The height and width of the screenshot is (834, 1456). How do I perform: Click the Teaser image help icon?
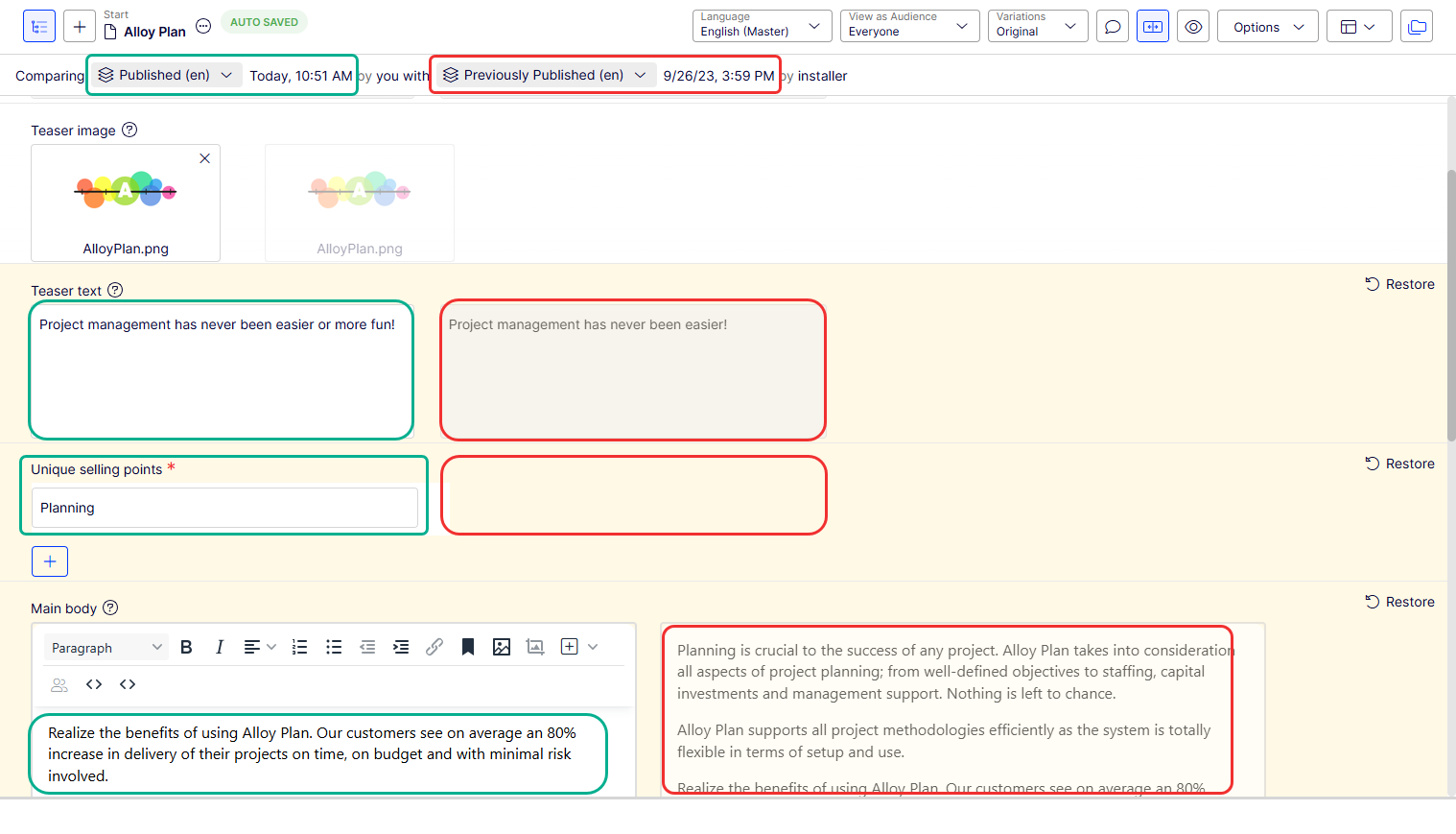coord(129,130)
